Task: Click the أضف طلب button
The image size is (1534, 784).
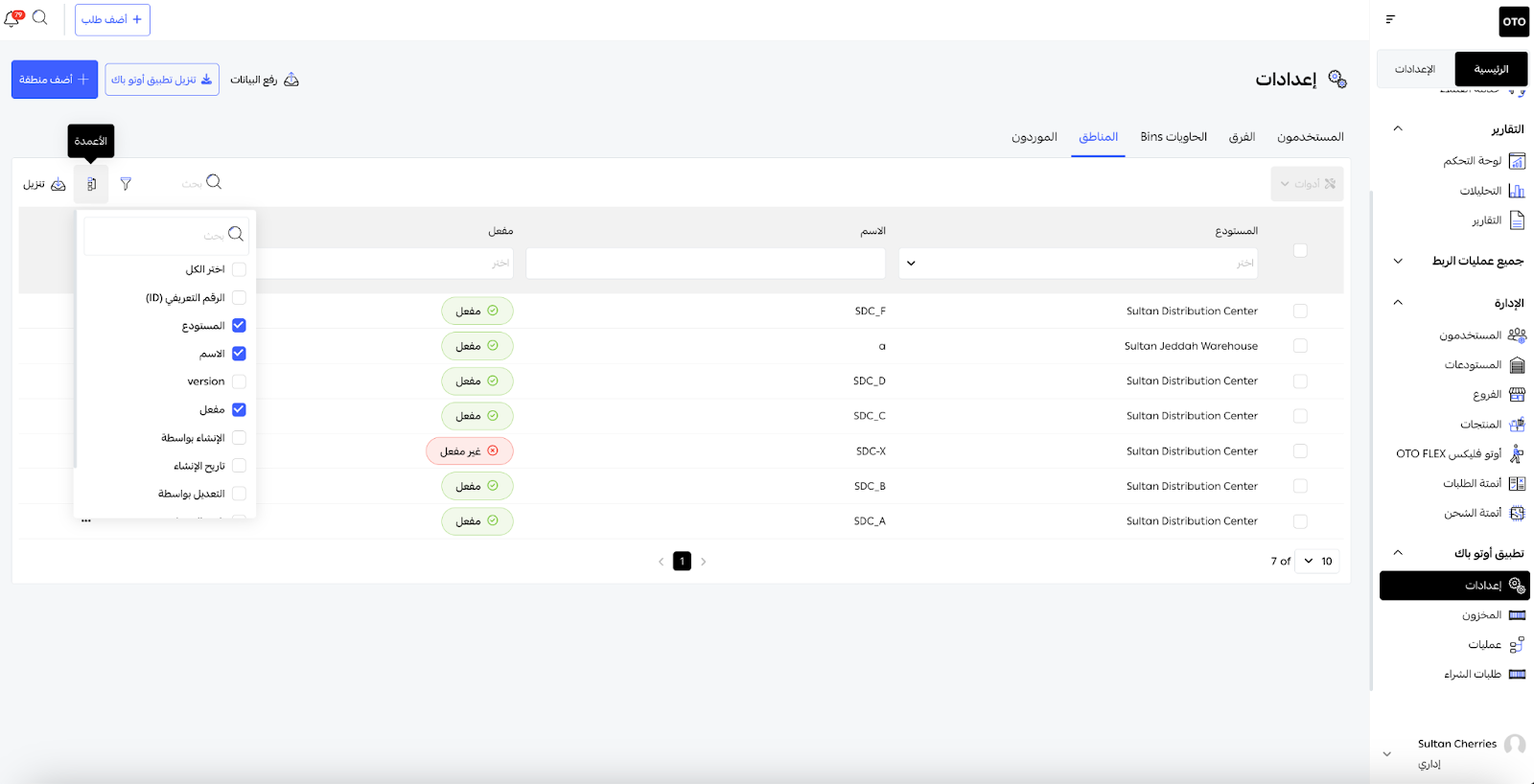Action: (x=112, y=19)
